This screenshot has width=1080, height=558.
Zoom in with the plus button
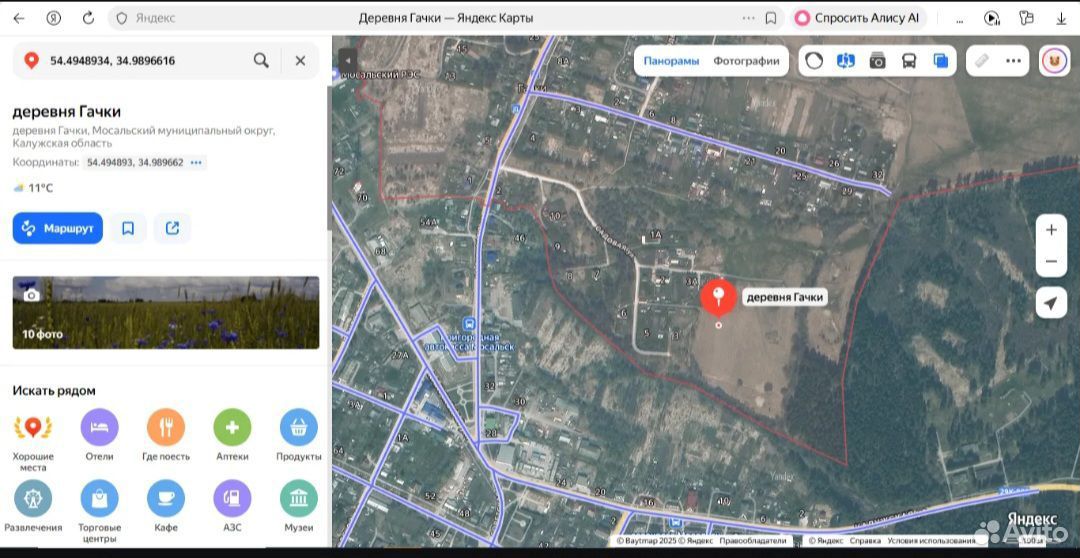[x=1051, y=230]
